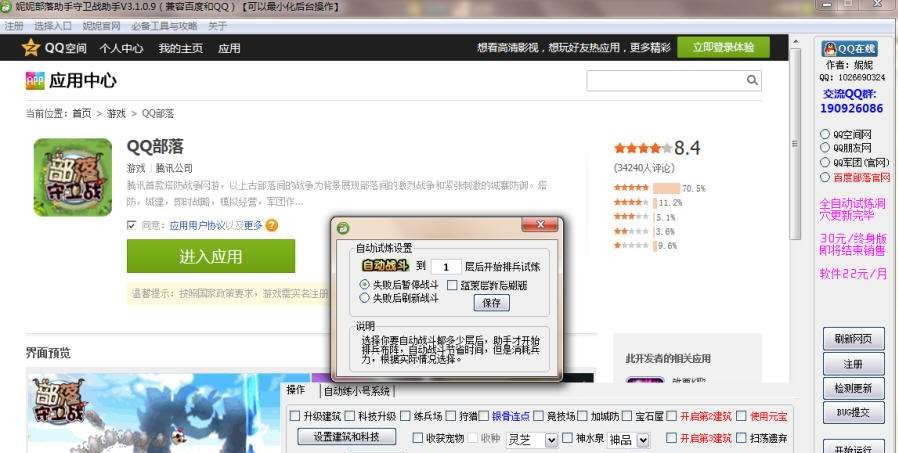Select the 百度部落官网 radio button
Viewport: 898px width, 453px height.
(x=825, y=178)
